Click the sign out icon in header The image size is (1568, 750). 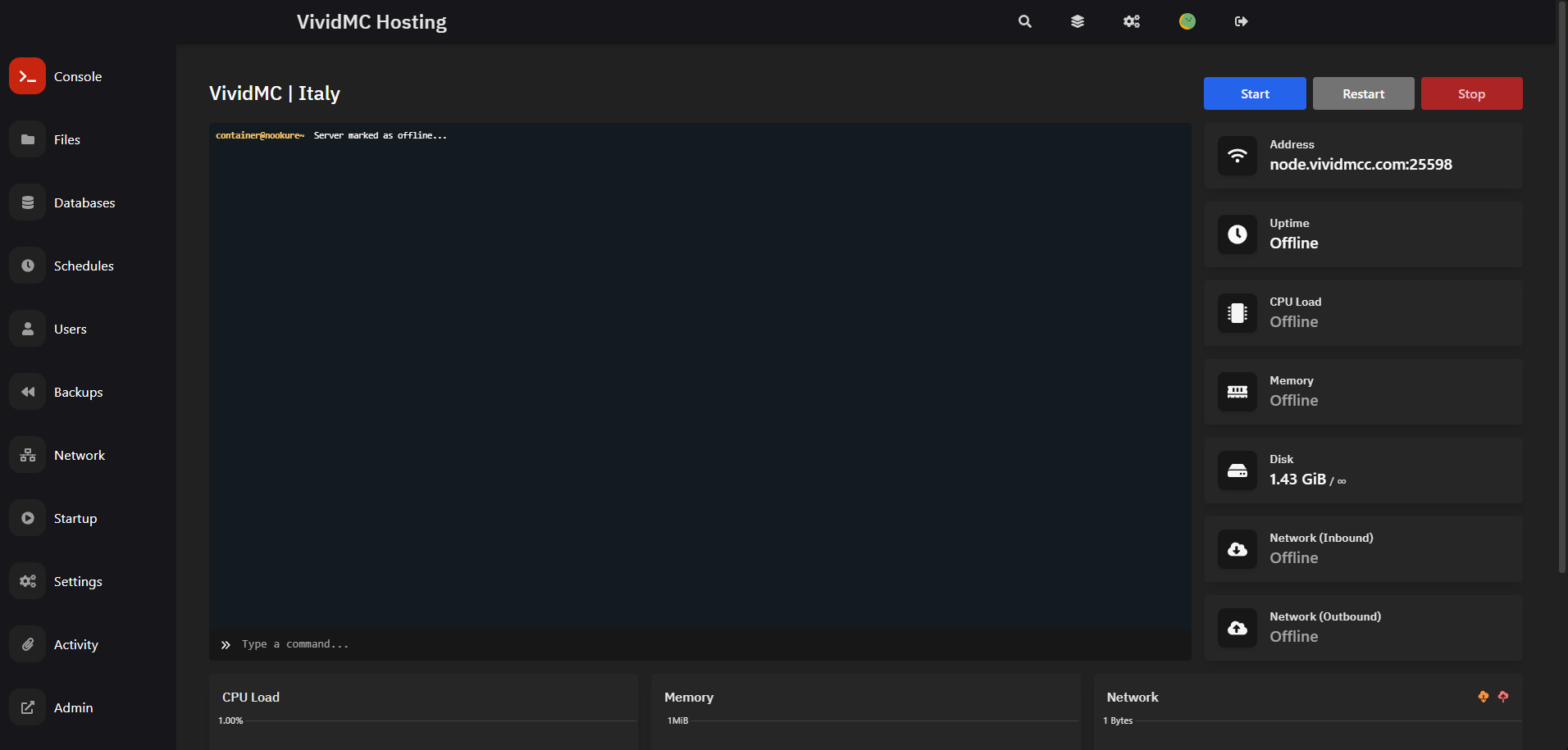1242,21
